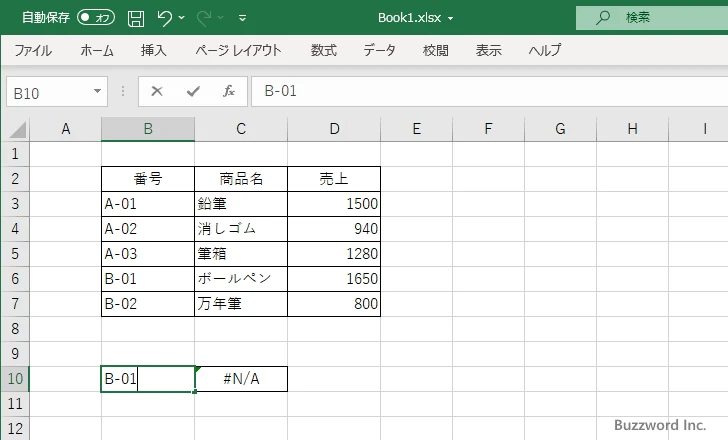Screen dimensions: 728x440
Task: Select row 1 header
Action: (x=15, y=154)
